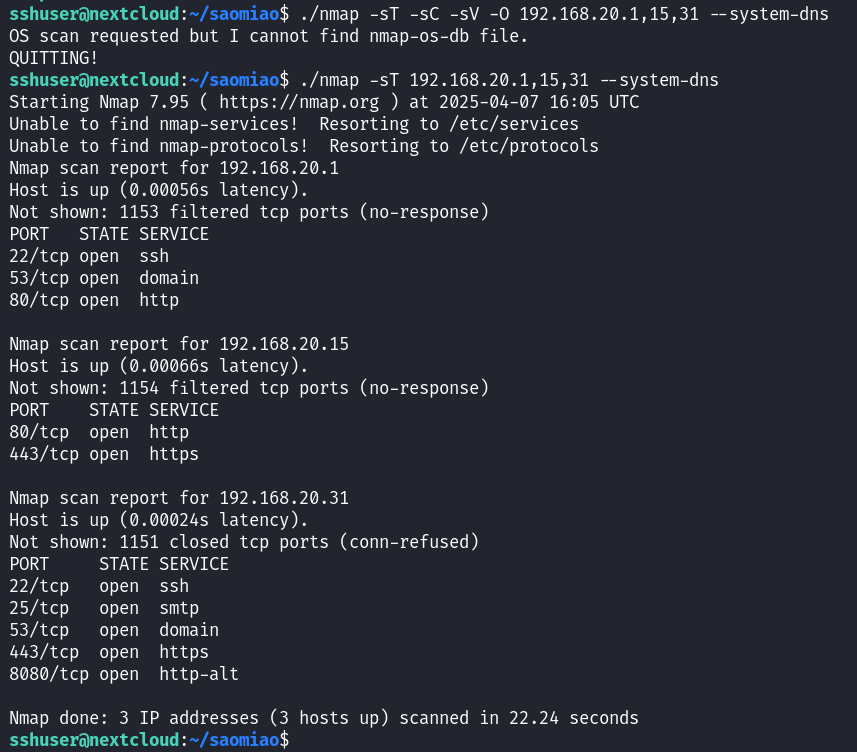Click the 443/tcp https line under host 192.168.20.15
Image resolution: width=857 pixels, height=752 pixels.
104,454
